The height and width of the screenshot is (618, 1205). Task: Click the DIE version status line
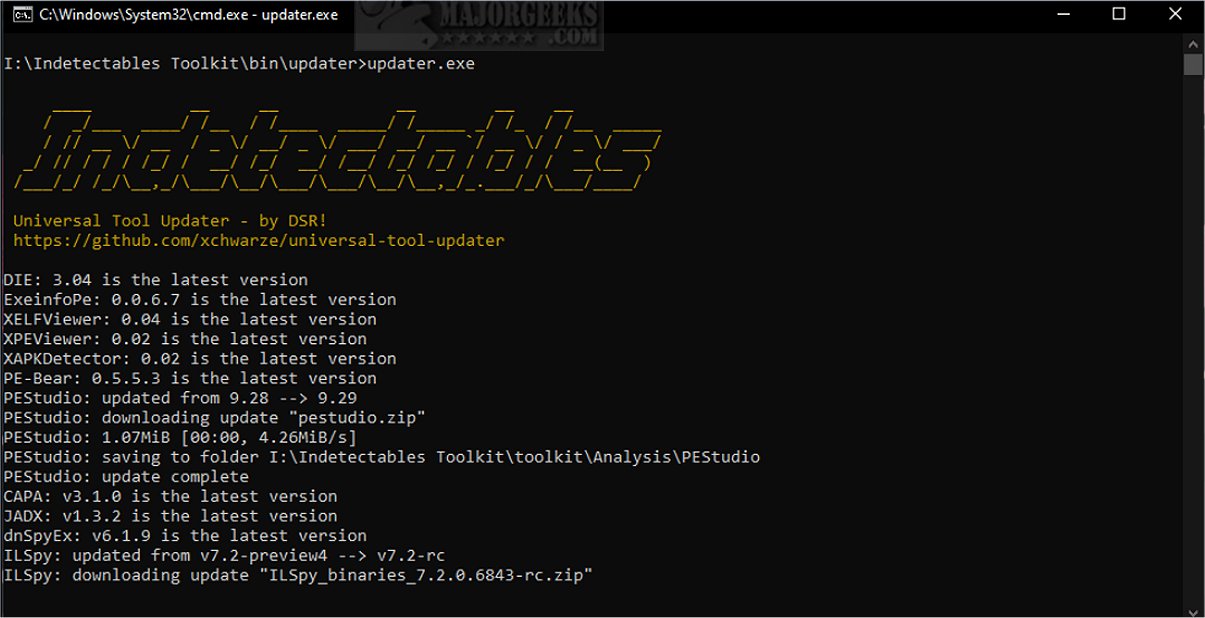[155, 279]
